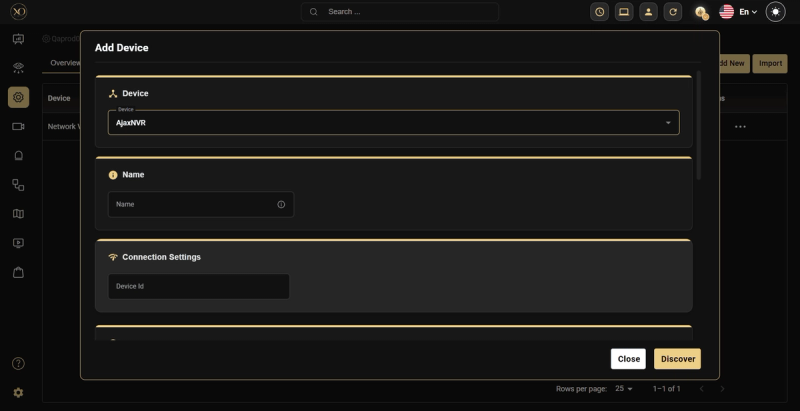Open the alarm bell icon in sidebar
This screenshot has width=800, height=411.
pyautogui.click(x=18, y=156)
